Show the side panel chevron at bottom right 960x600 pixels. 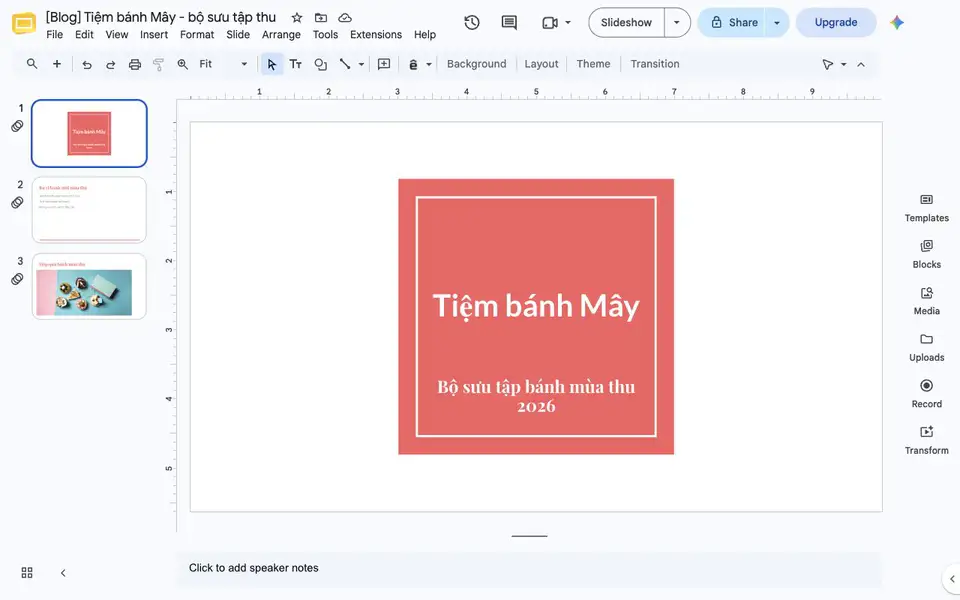click(x=951, y=579)
